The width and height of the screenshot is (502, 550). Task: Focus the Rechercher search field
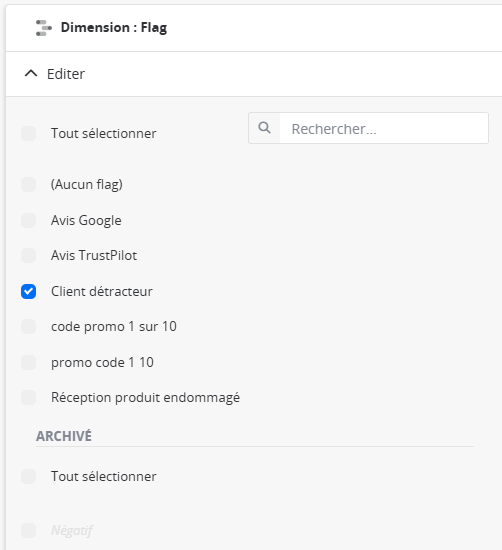[384, 128]
